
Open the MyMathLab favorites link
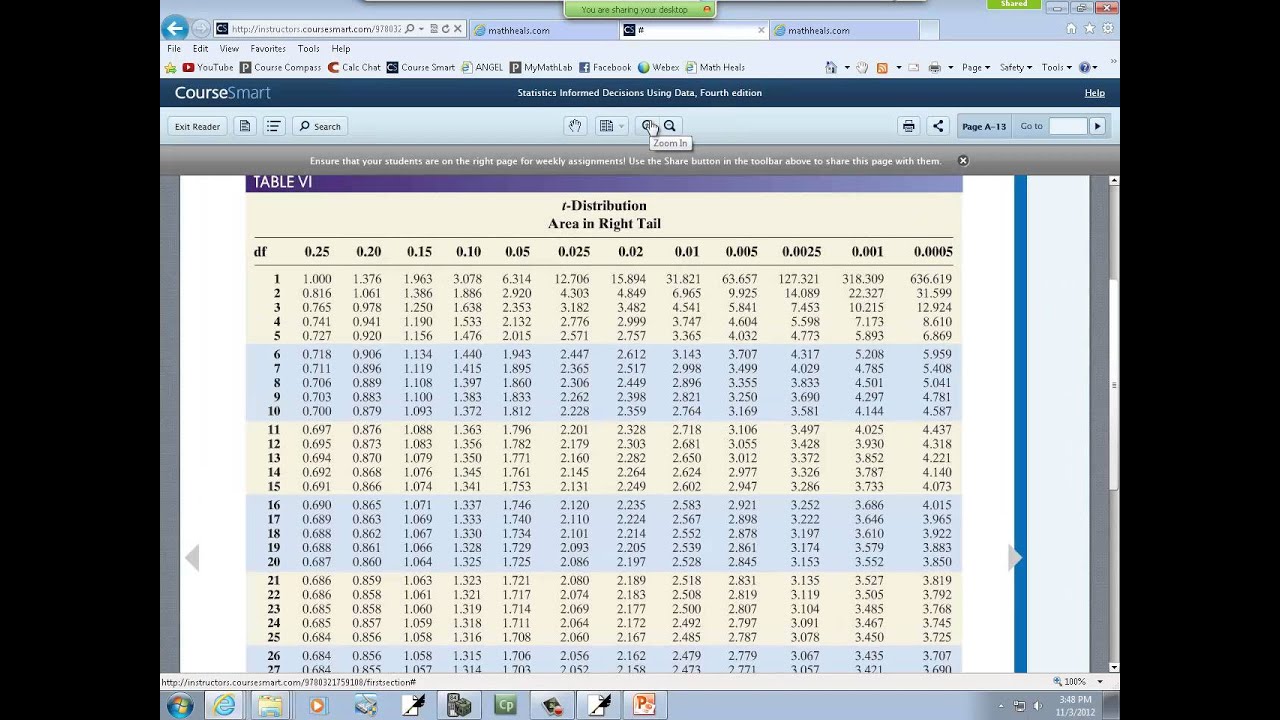(x=541, y=67)
